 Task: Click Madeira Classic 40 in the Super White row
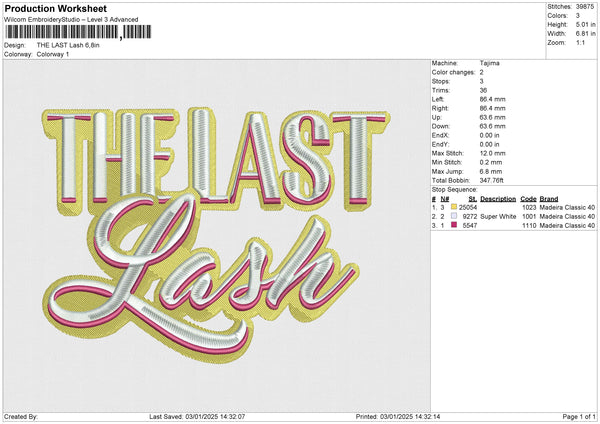[x=567, y=217]
